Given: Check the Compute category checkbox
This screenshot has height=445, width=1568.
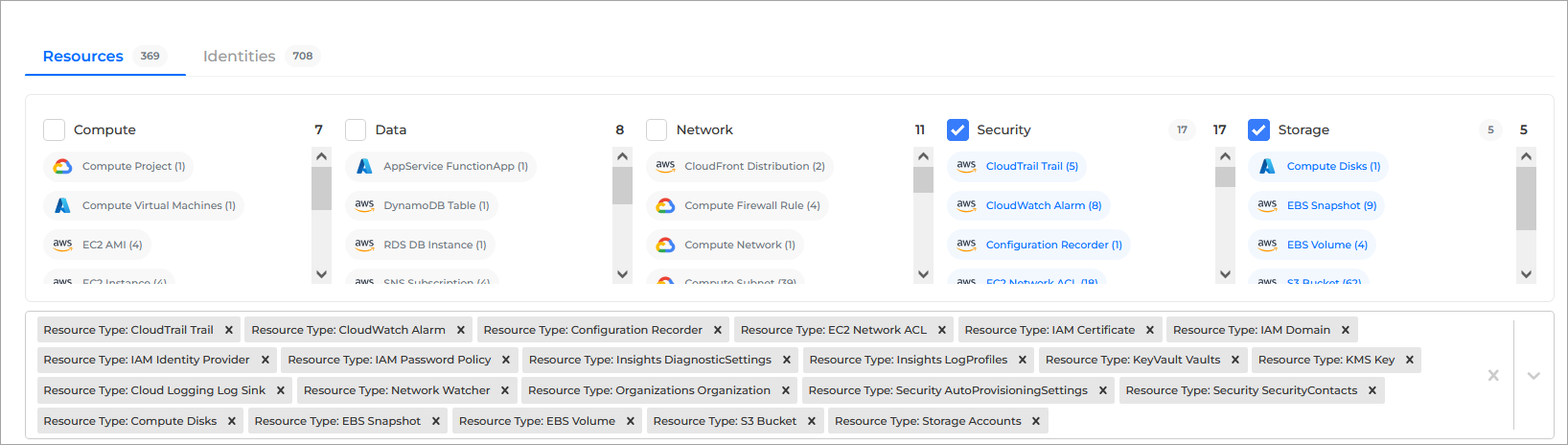Looking at the screenshot, I should (x=55, y=129).
